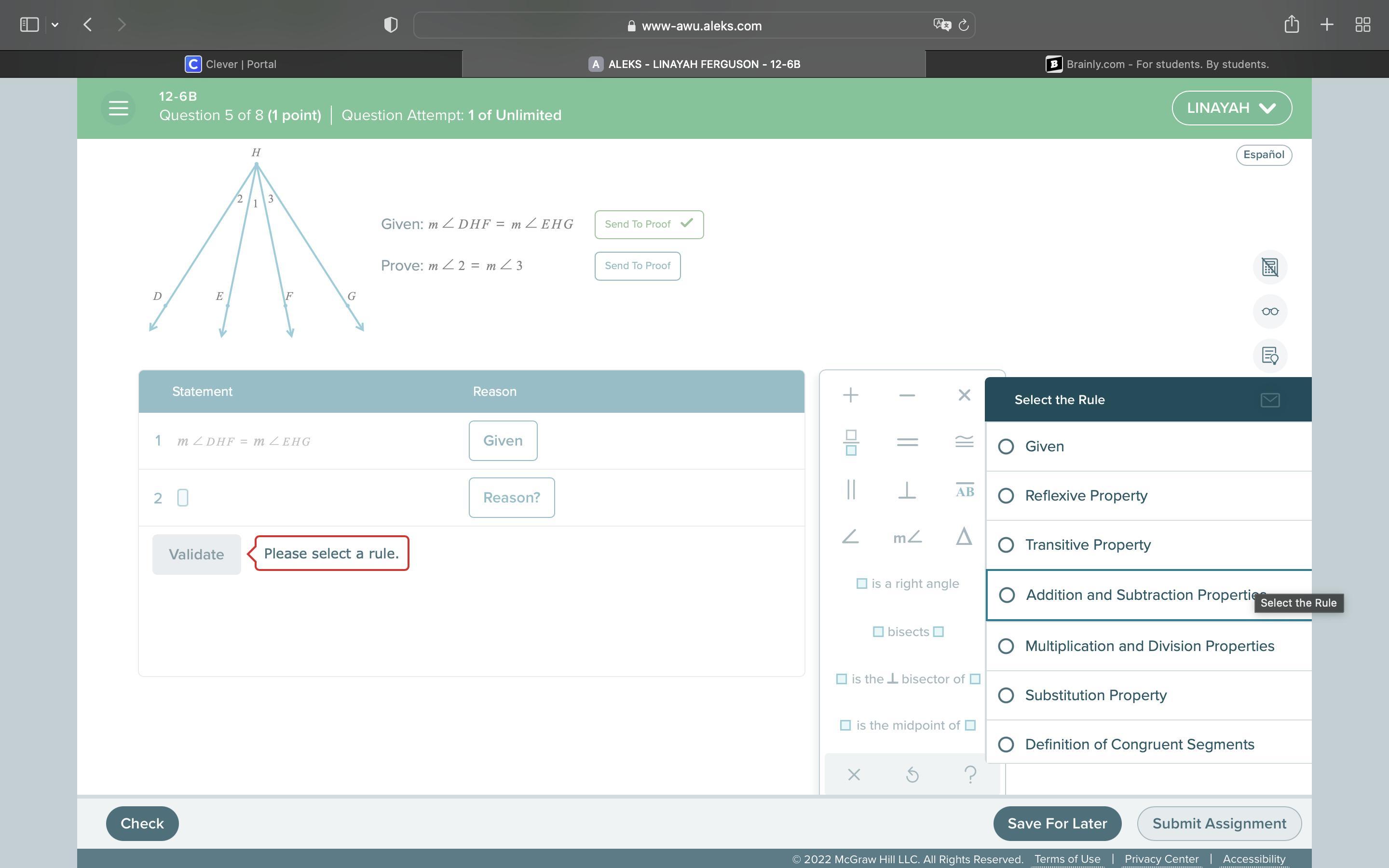Switch to the Brainly.com browser tab

1157,64
